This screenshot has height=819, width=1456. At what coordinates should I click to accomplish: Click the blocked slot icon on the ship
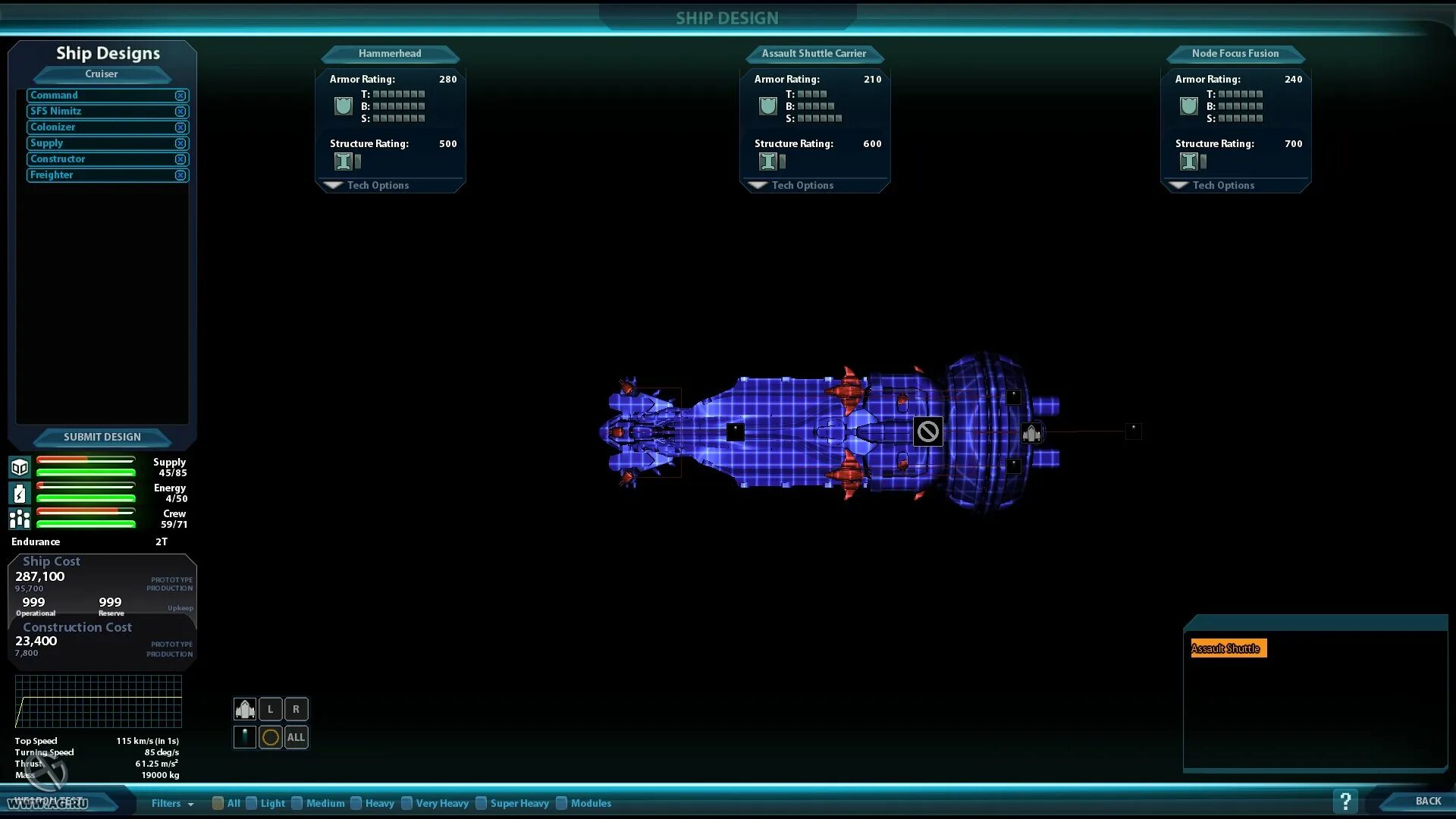pos(927,431)
